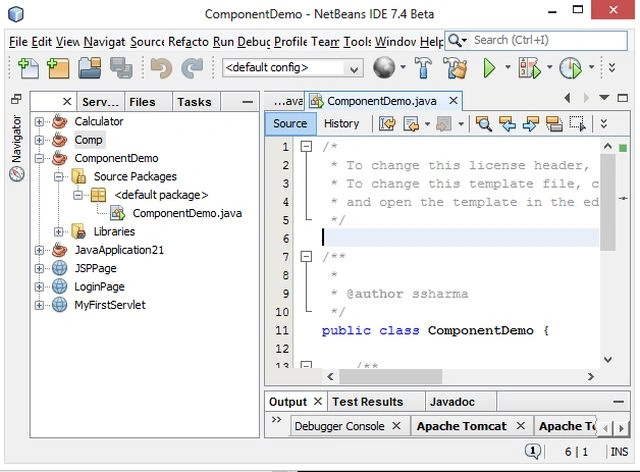Select the Debugger Console tab
Screen dimensions: 640x472
pyautogui.click(x=340, y=426)
